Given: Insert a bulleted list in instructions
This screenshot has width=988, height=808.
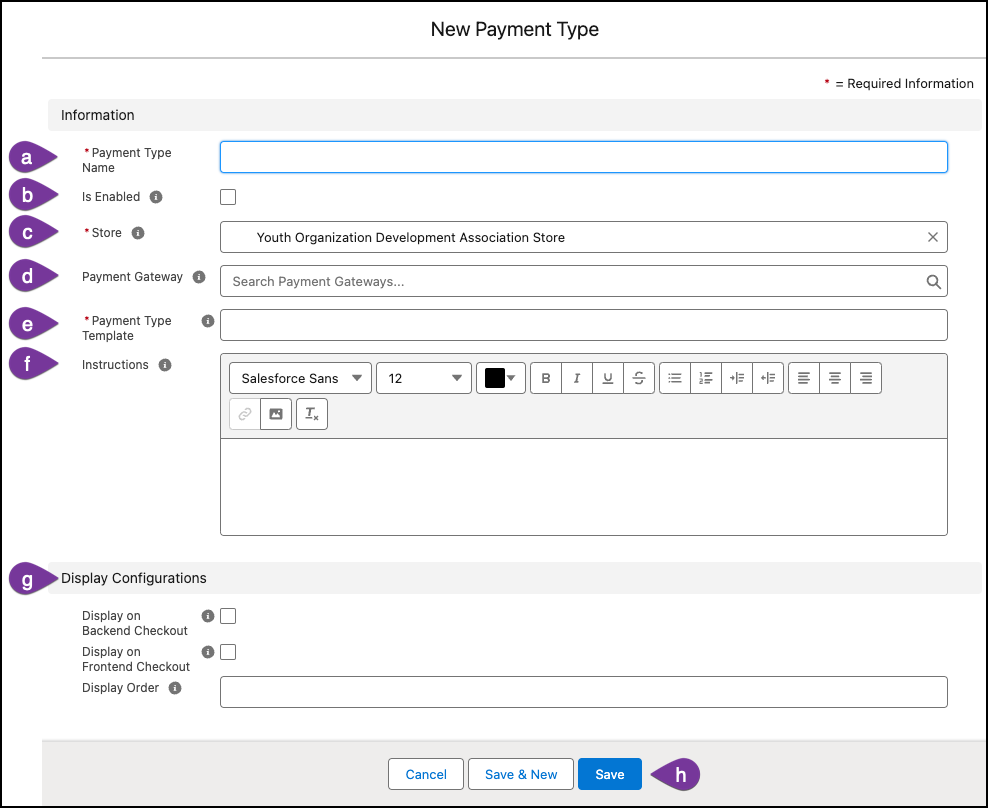Looking at the screenshot, I should [x=675, y=377].
